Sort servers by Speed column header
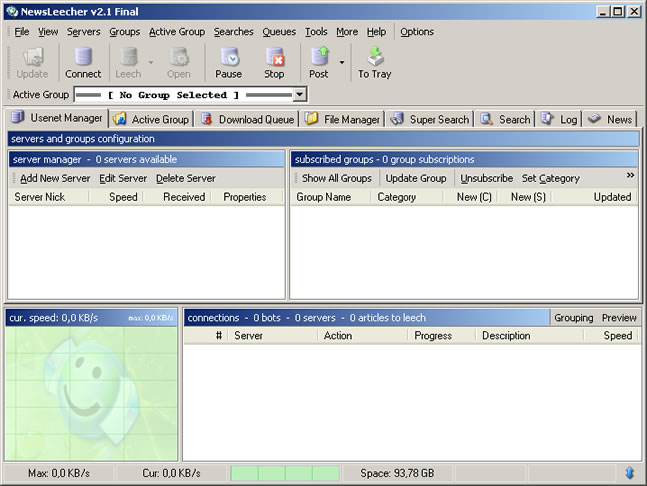The image size is (647, 486). pos(116,197)
